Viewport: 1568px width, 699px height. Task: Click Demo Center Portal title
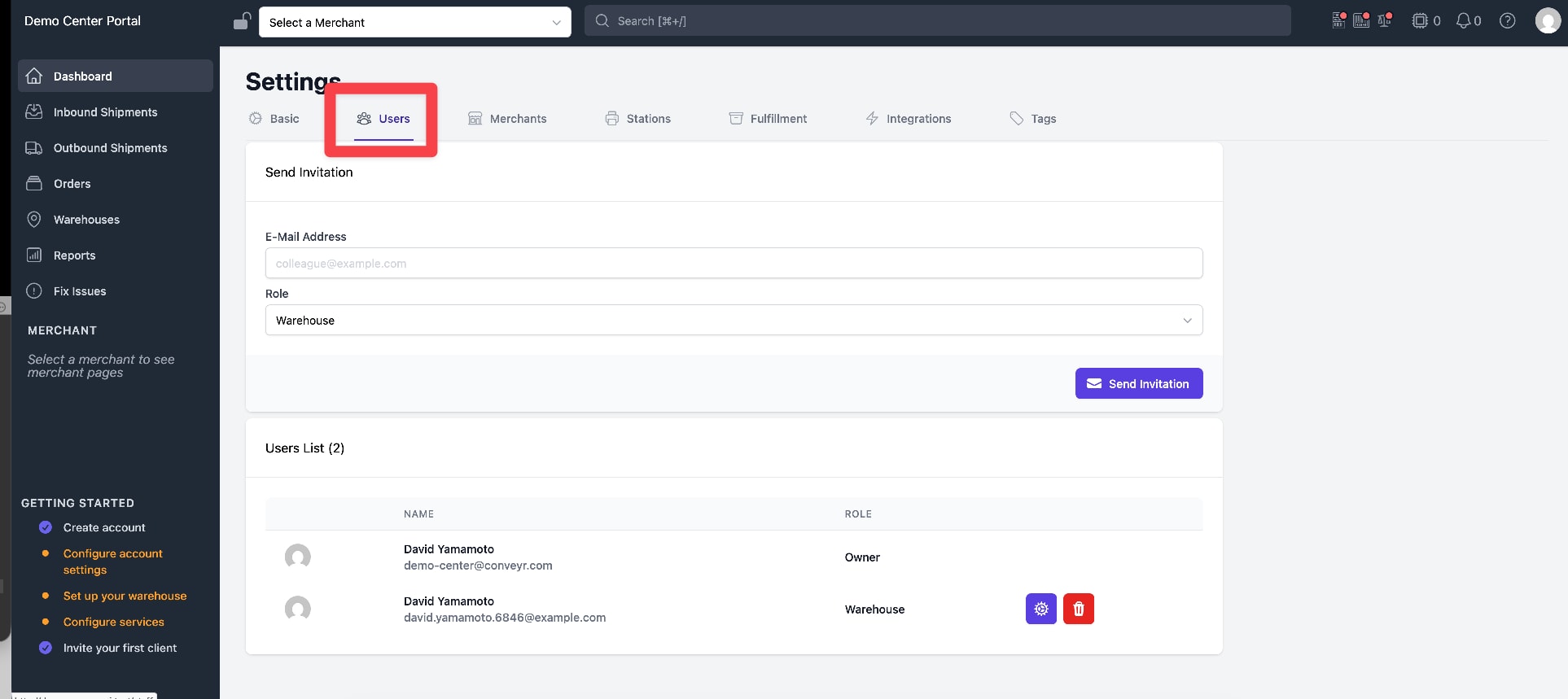point(82,20)
